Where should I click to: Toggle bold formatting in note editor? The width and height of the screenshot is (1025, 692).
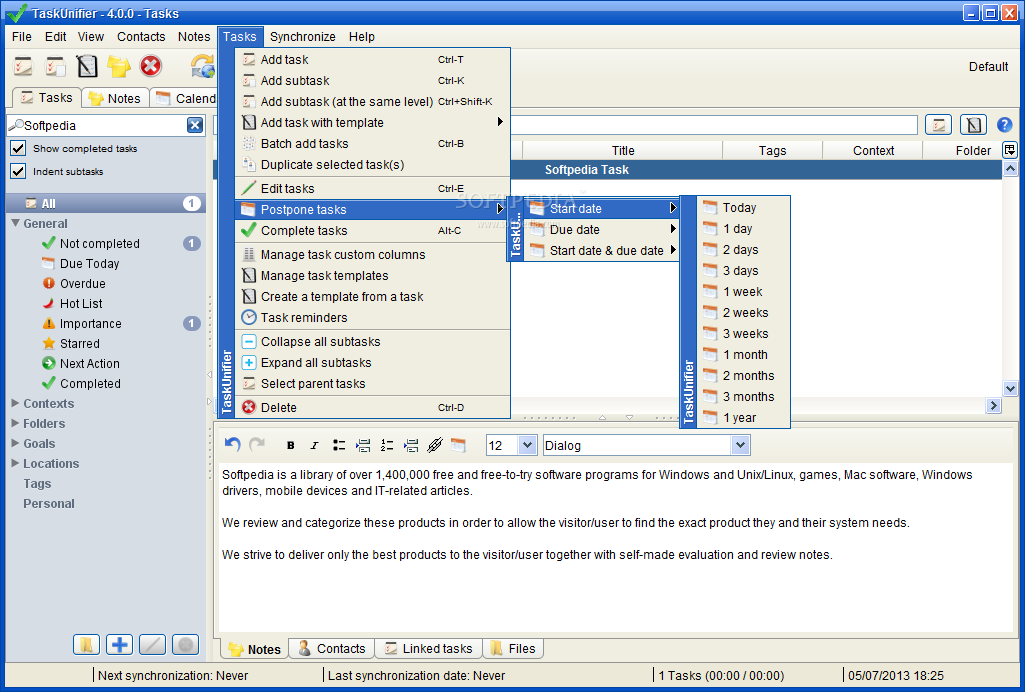click(290, 446)
